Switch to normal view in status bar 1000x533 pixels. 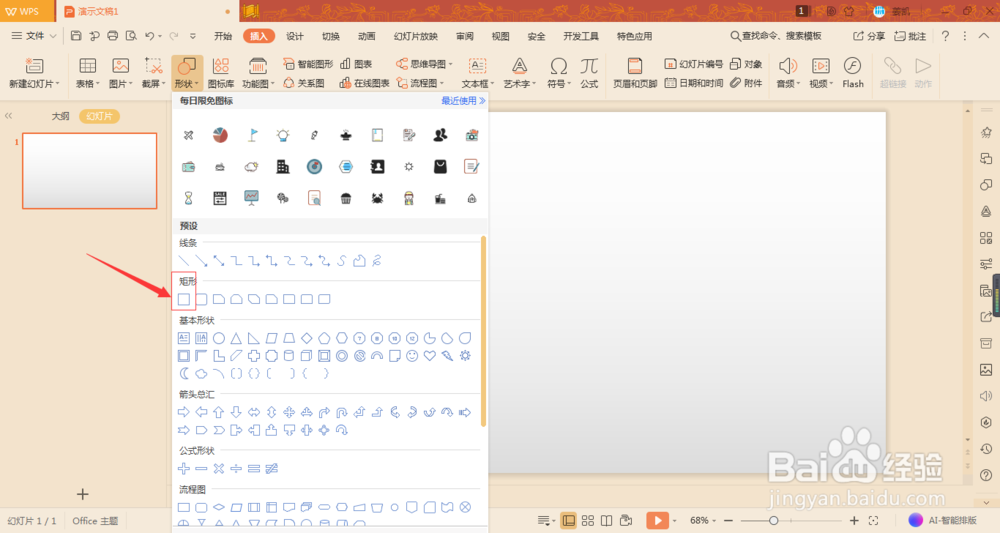point(568,521)
